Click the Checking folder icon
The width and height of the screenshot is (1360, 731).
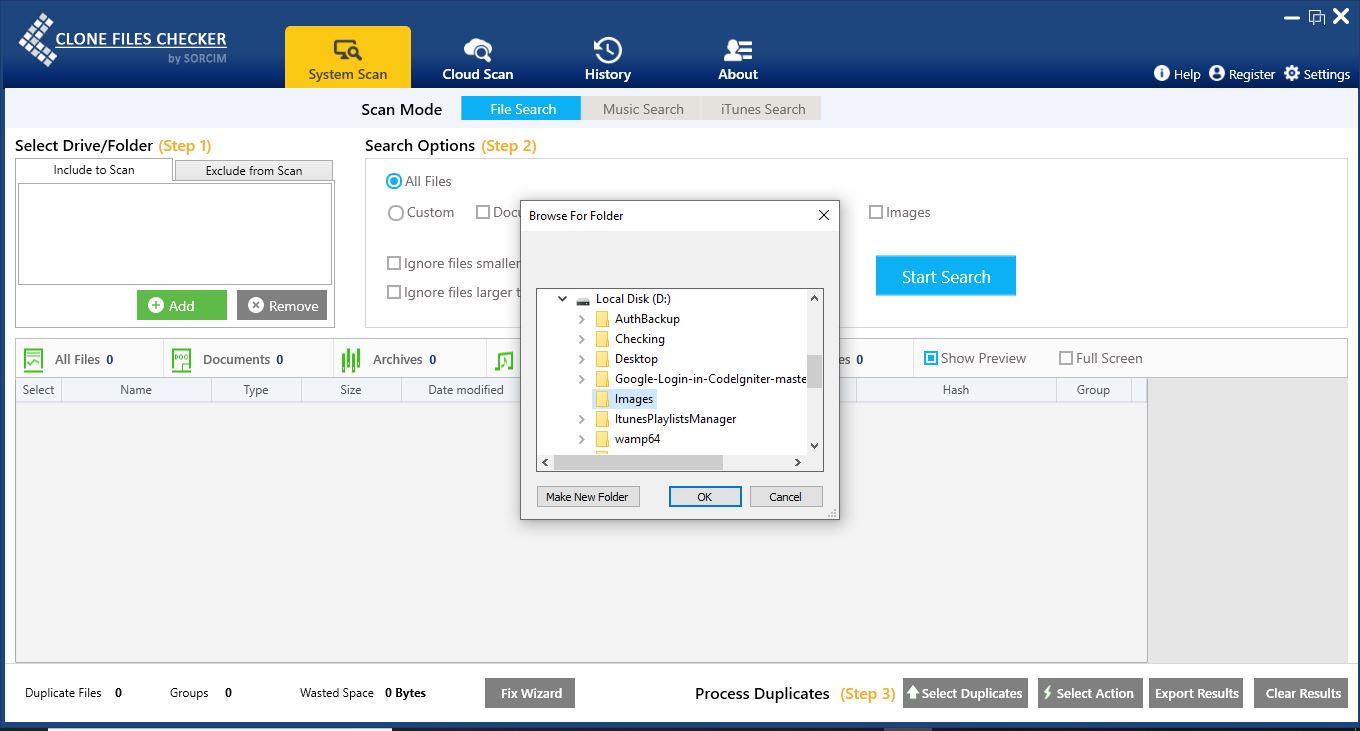(602, 339)
